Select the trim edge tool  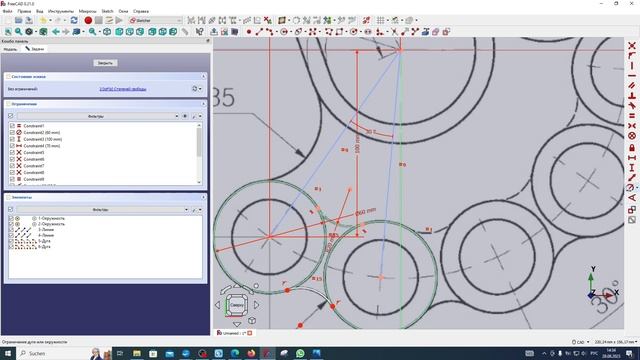click(x=394, y=31)
